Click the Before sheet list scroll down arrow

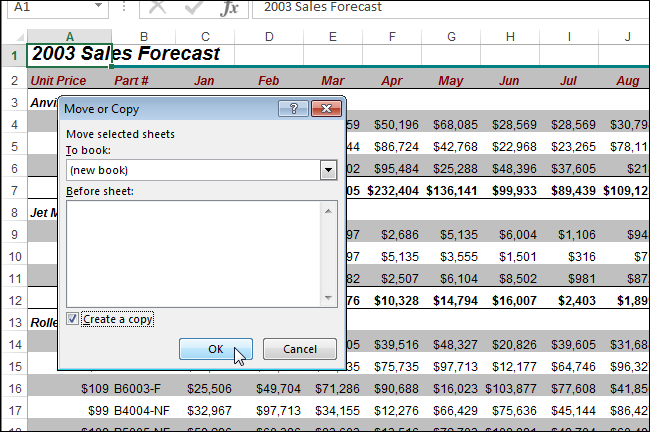click(x=328, y=297)
